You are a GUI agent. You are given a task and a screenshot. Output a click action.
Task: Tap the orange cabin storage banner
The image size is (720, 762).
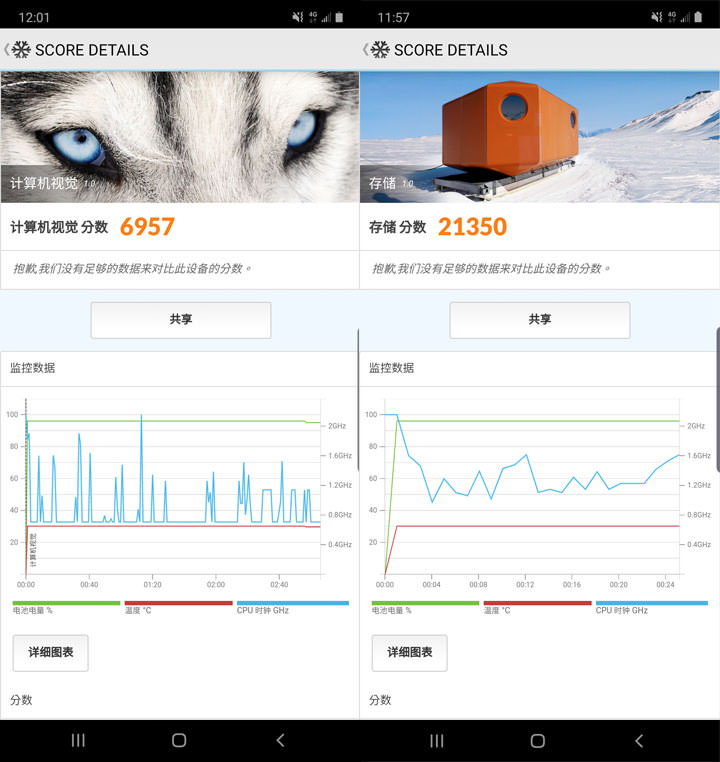click(x=540, y=135)
